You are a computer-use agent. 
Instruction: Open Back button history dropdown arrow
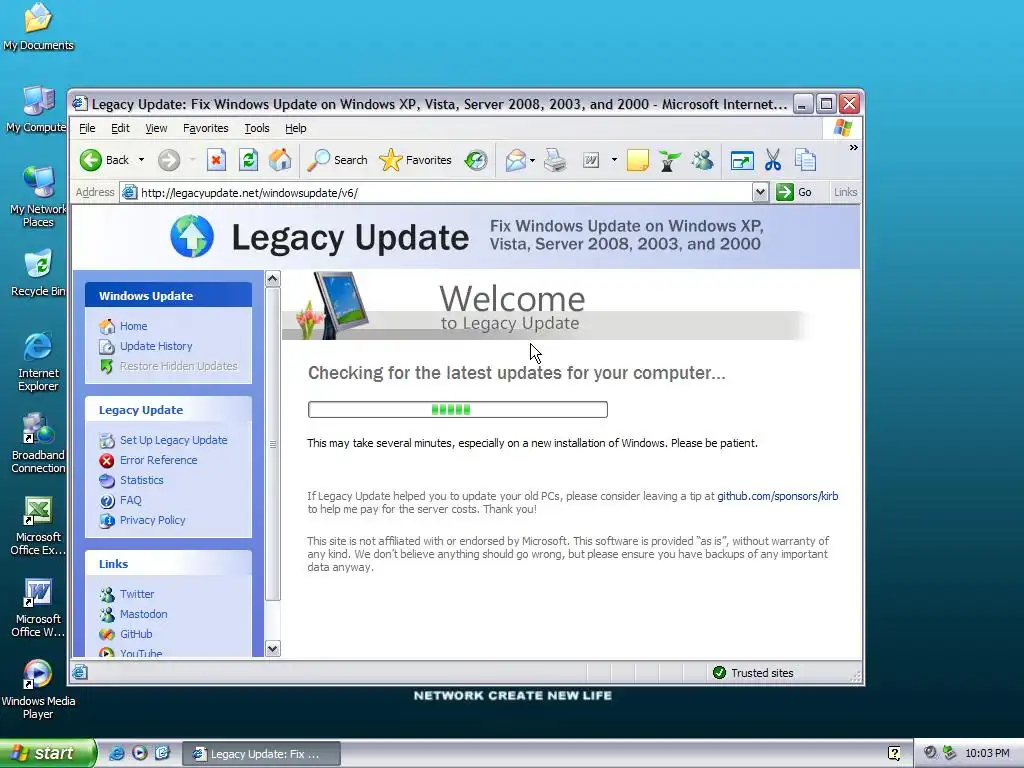click(x=141, y=160)
